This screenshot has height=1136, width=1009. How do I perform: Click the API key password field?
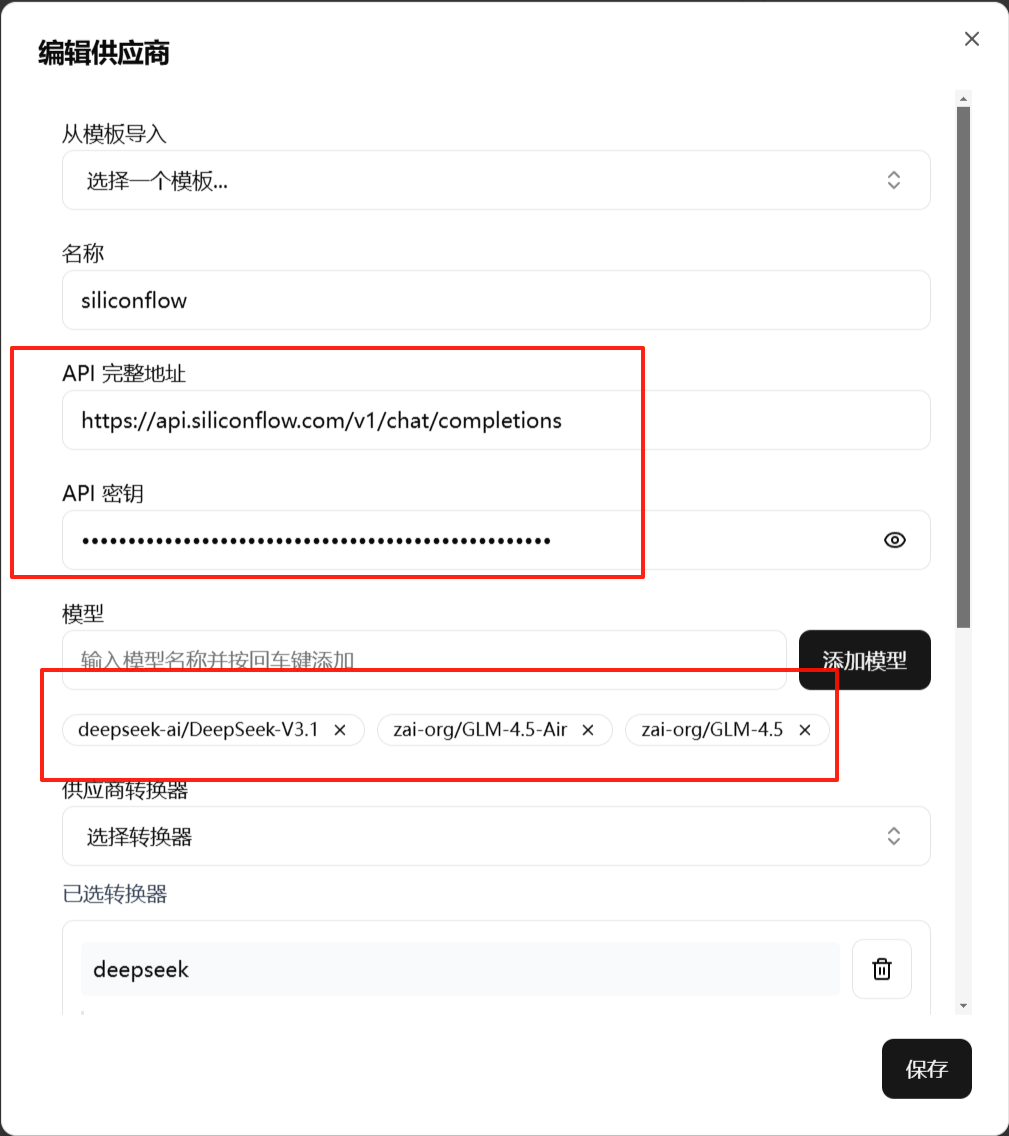496,540
